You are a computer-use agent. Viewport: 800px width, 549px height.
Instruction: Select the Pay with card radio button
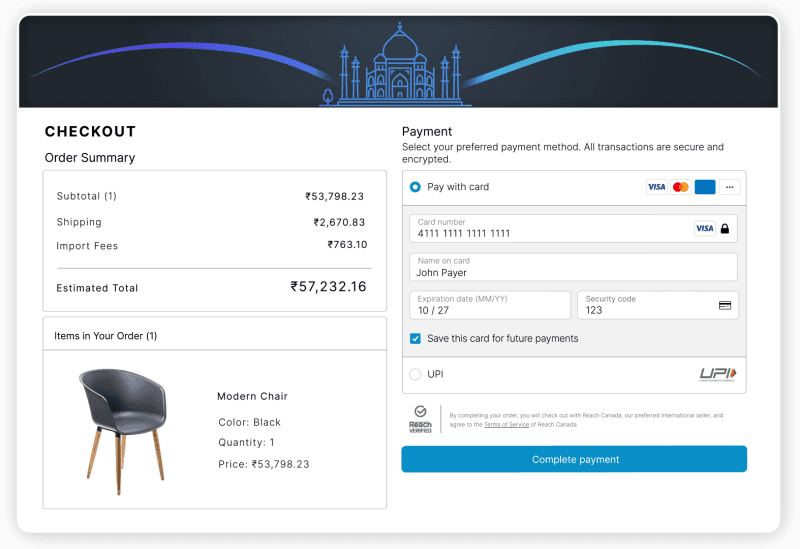[x=415, y=187]
